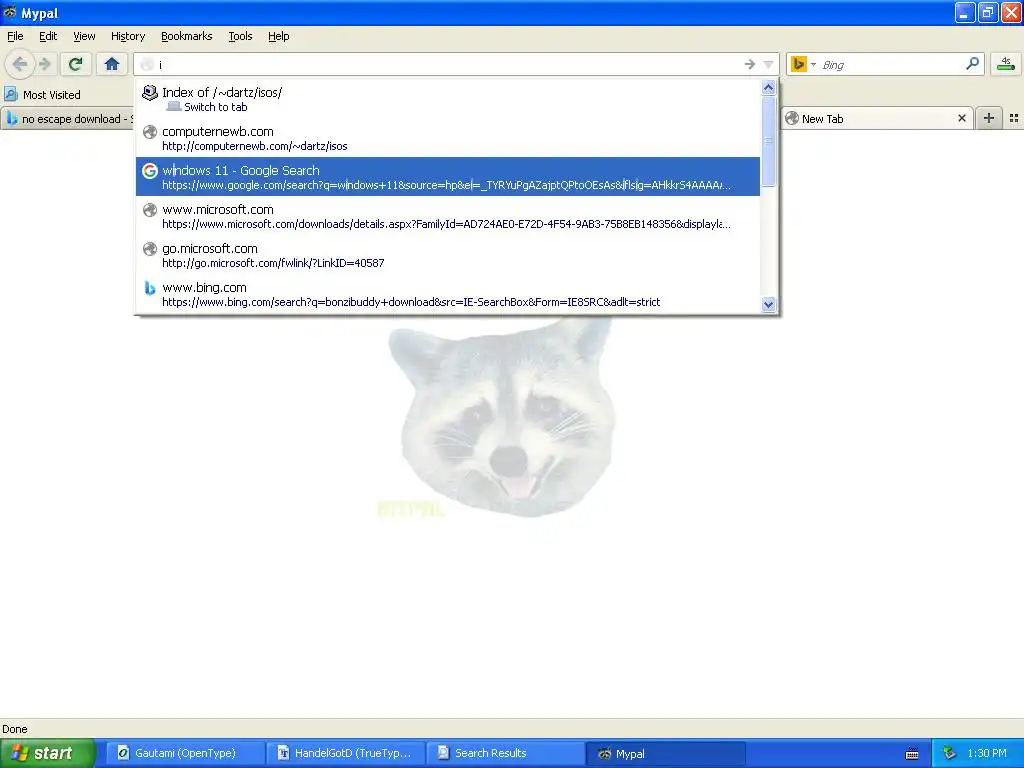
Task: Open the Most Visited bookmarks folder
Action: click(43, 95)
